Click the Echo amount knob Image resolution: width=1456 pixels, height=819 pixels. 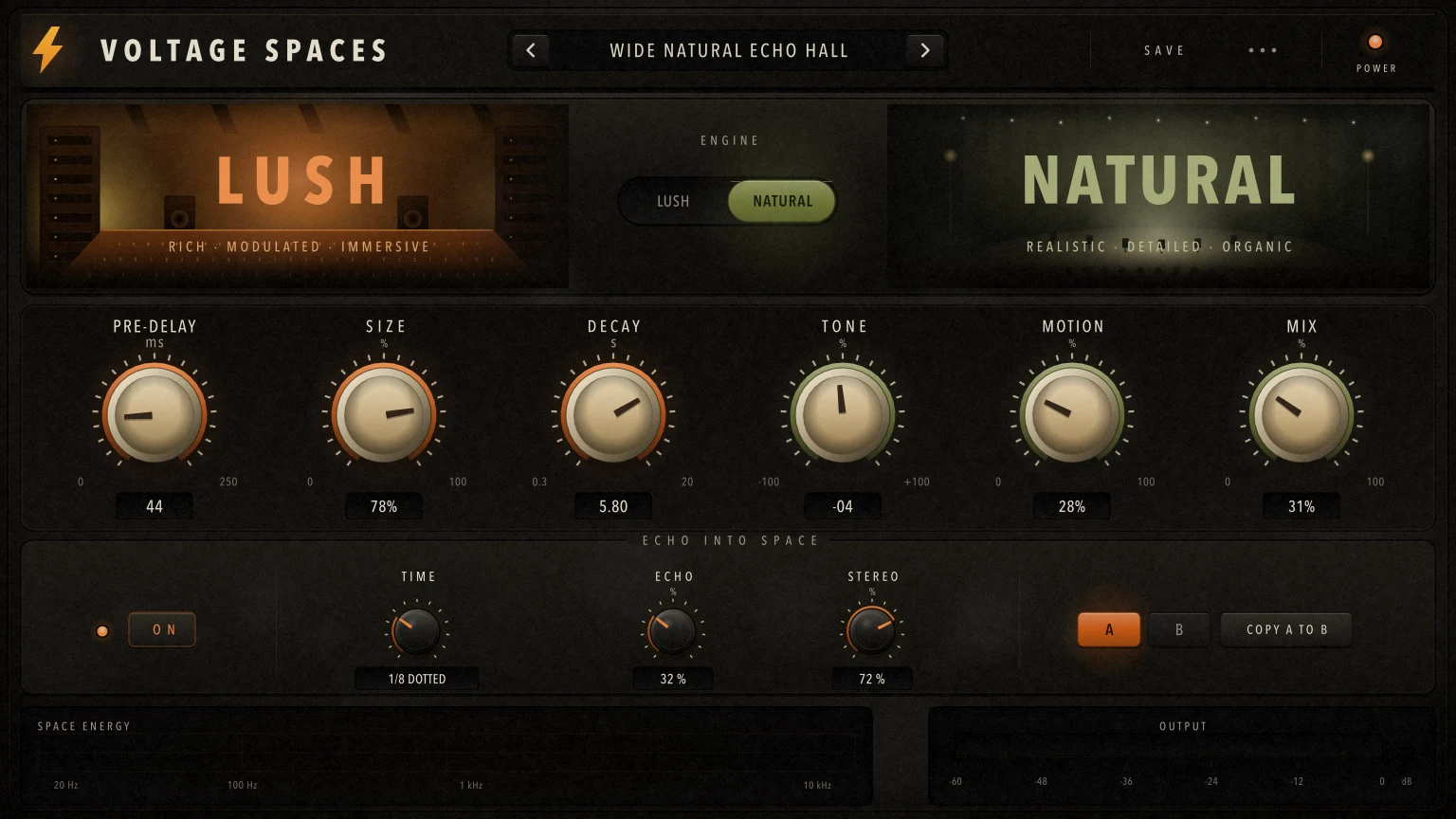(673, 631)
